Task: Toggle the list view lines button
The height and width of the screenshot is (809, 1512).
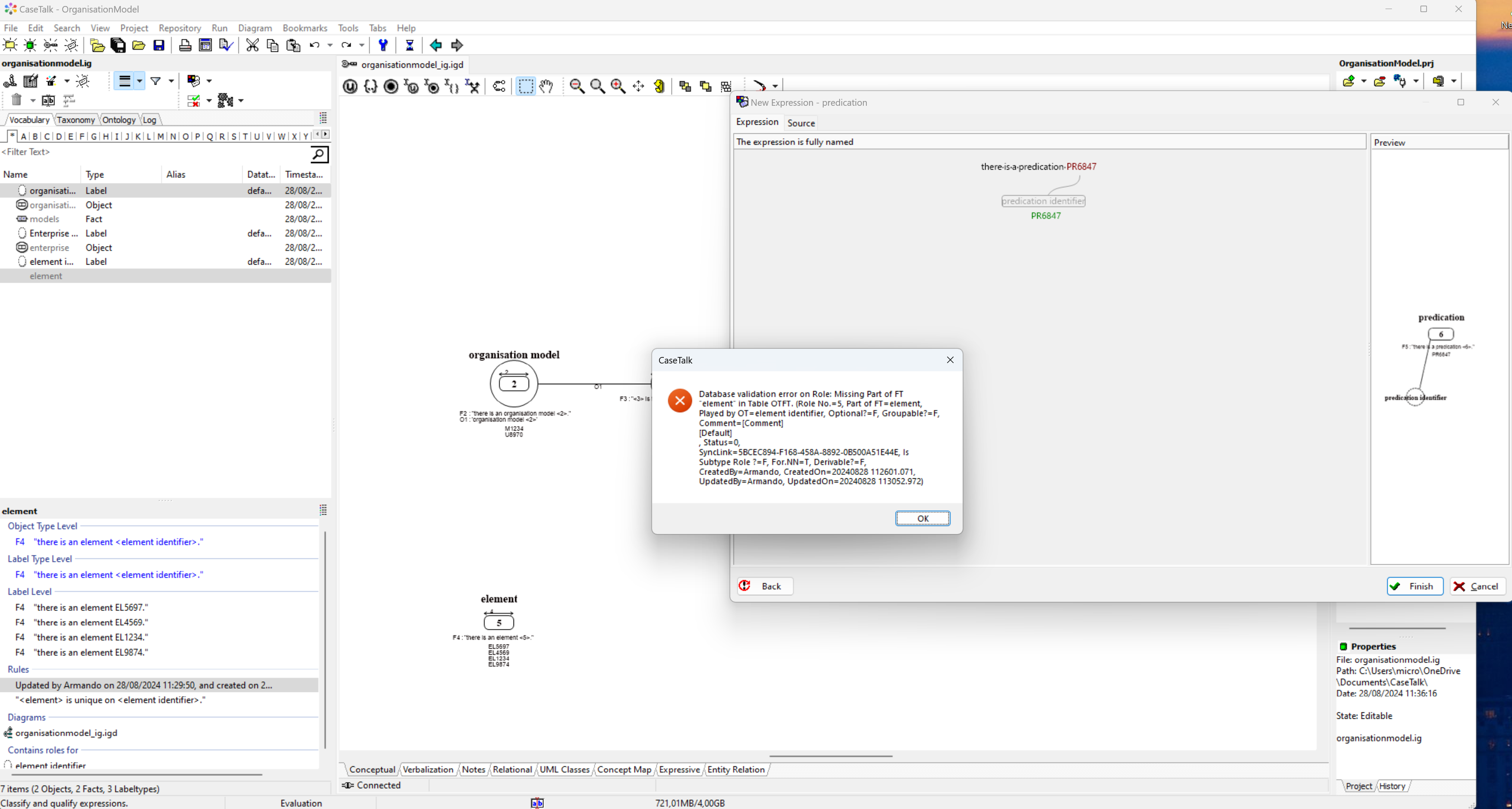Action: (x=124, y=81)
